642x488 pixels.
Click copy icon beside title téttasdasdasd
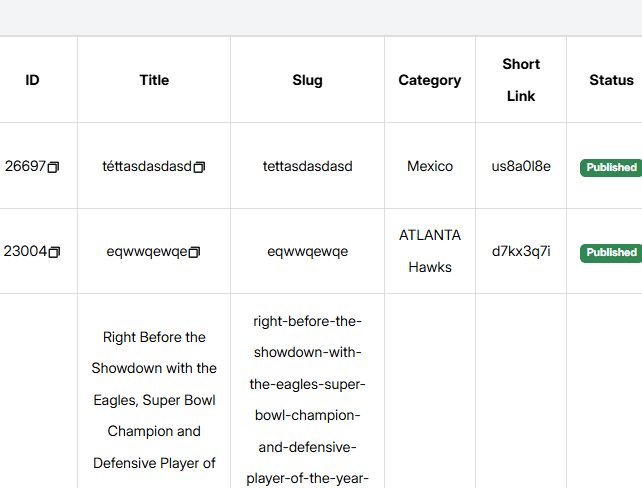tap(199, 167)
